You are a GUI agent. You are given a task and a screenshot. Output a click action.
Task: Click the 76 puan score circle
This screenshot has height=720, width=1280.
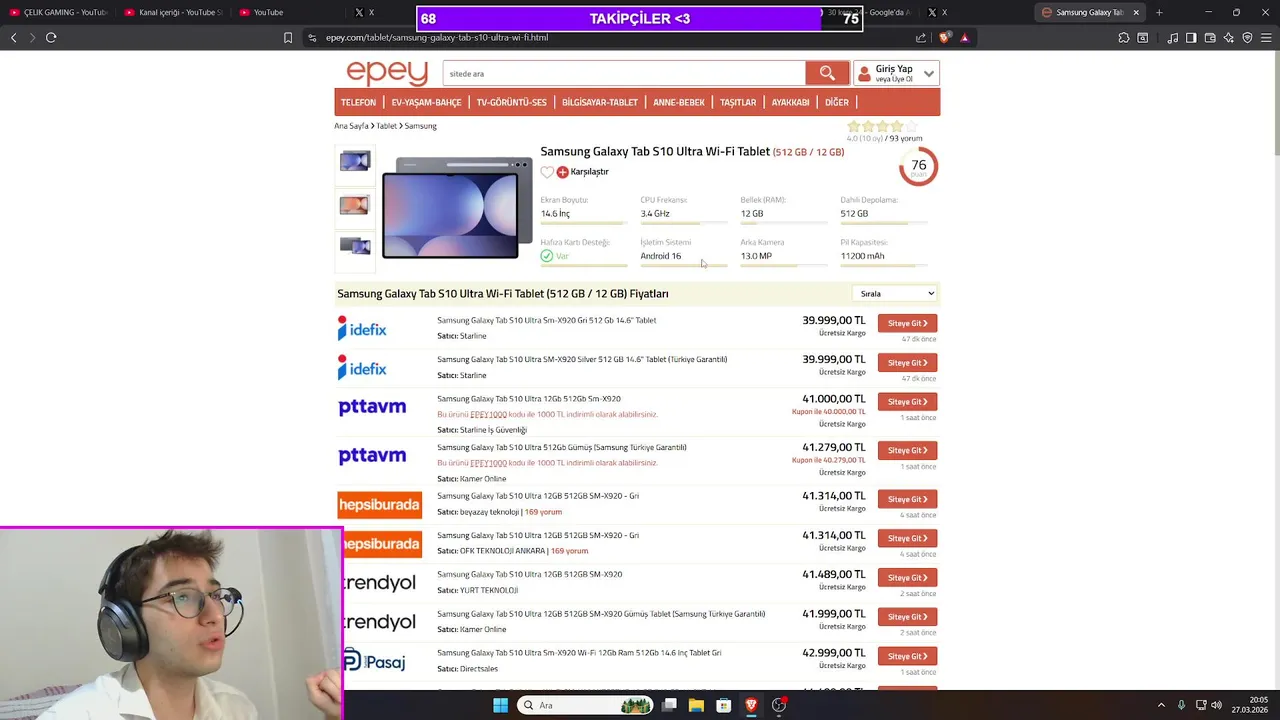click(x=918, y=166)
